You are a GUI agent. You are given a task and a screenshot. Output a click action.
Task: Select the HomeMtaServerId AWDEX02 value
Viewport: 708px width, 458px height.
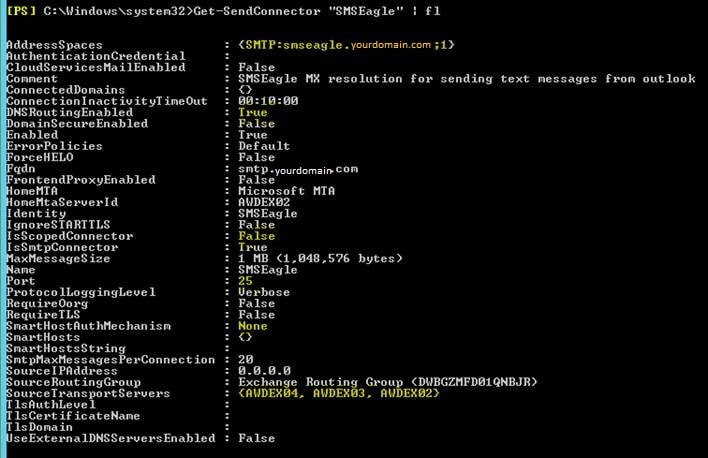tap(264, 202)
